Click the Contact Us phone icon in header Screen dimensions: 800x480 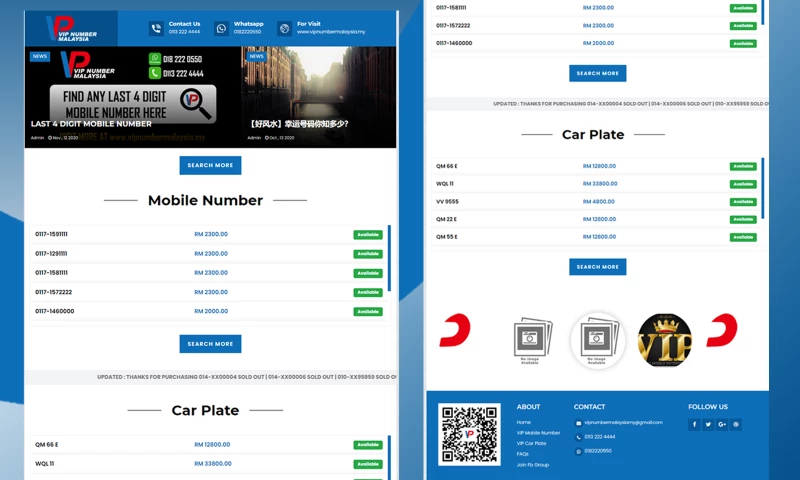click(156, 28)
